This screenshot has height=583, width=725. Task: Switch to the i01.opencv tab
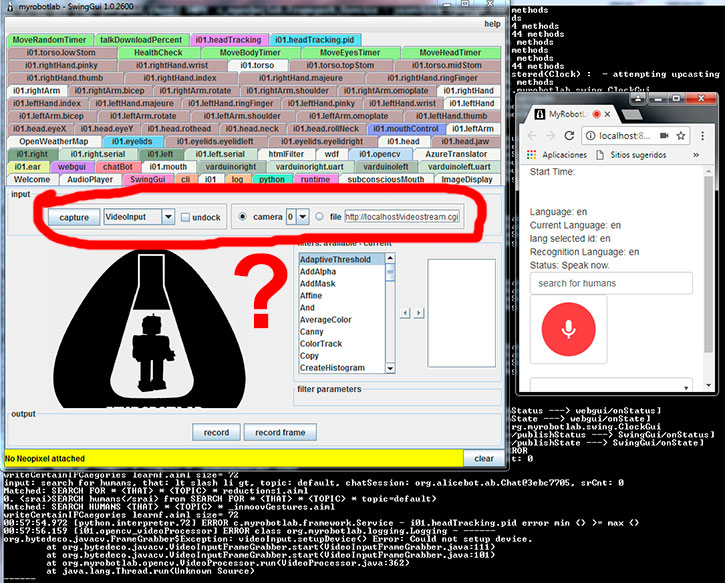coord(380,154)
